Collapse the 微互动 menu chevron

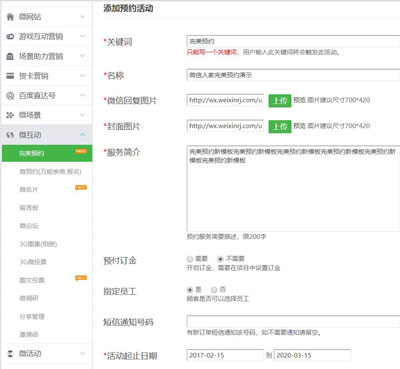click(x=82, y=134)
